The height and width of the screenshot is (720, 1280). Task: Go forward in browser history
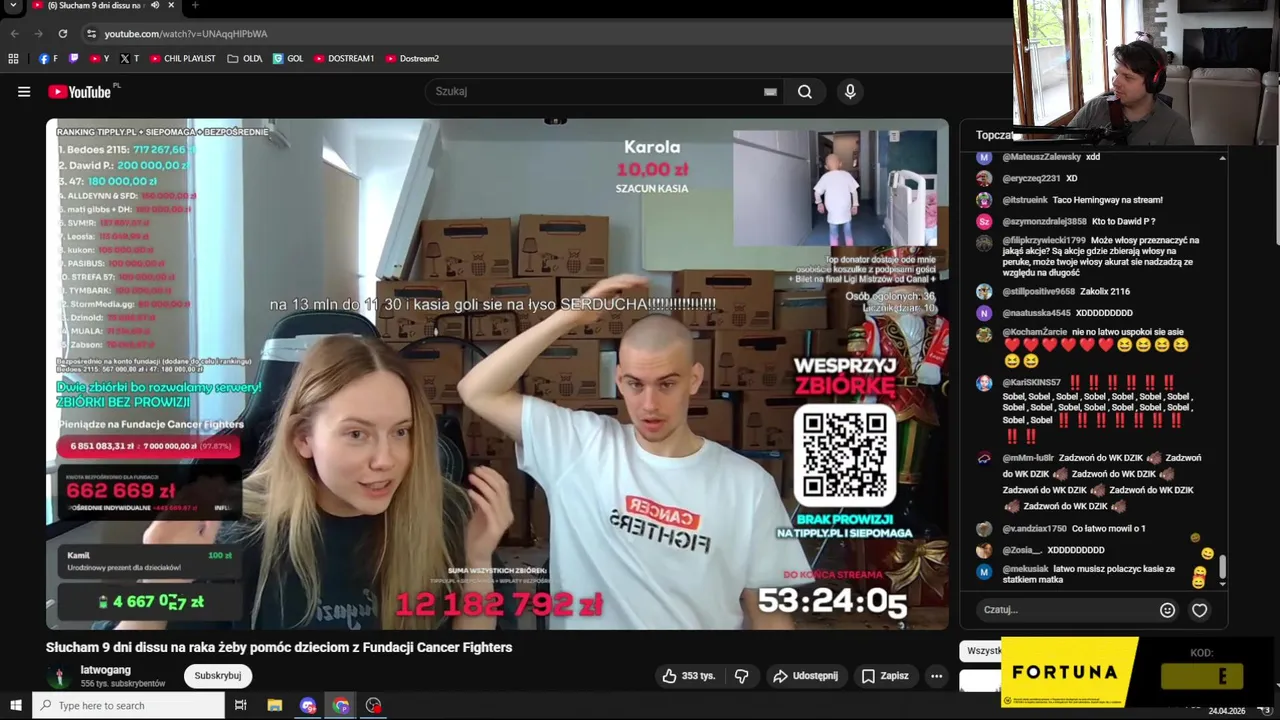click(x=38, y=33)
